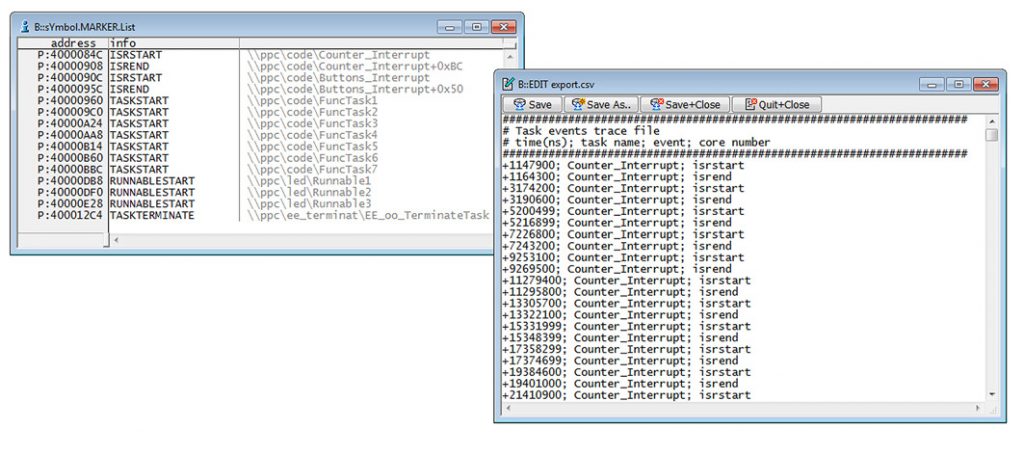Screen dimensions: 1024x455
Task: Click the EDIT export.csv window title icon
Action: click(508, 84)
